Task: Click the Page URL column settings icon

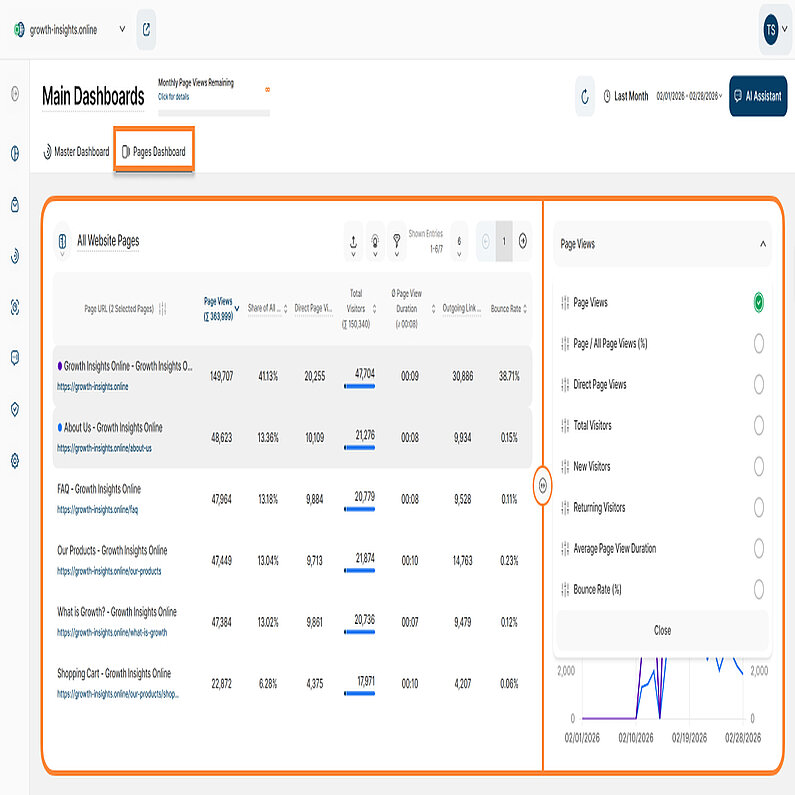Action: (x=162, y=309)
